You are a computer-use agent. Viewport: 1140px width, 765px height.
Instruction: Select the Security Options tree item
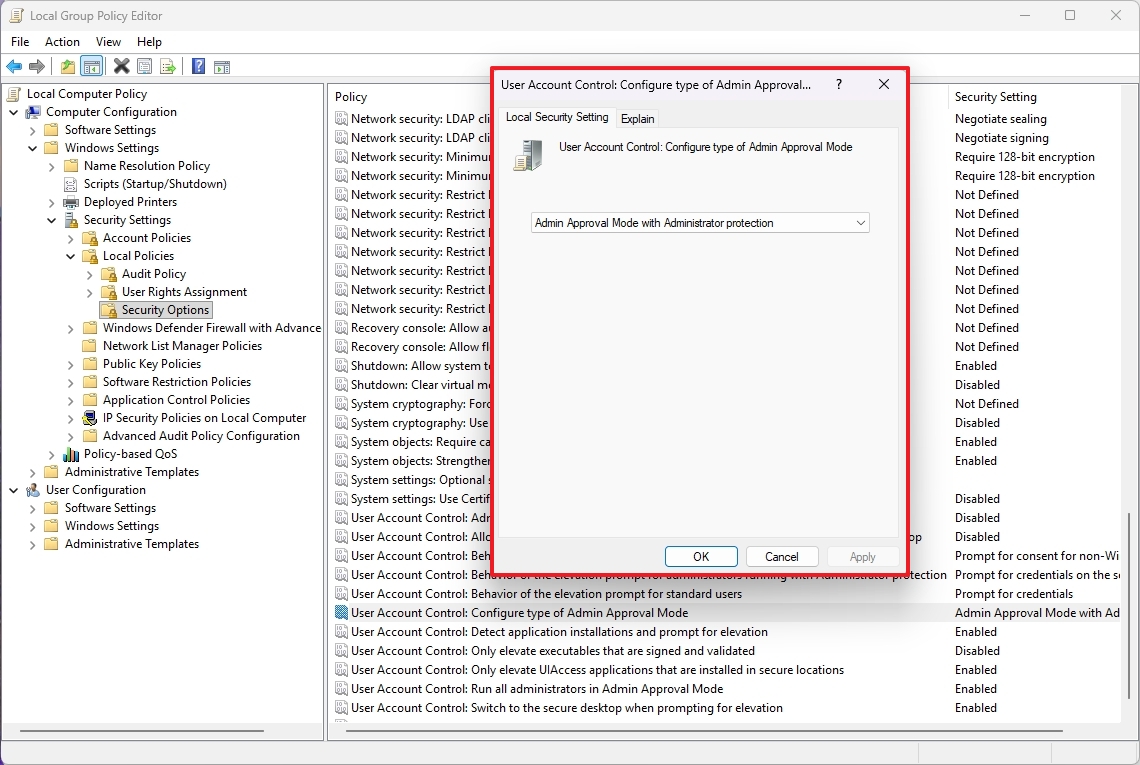(163, 309)
